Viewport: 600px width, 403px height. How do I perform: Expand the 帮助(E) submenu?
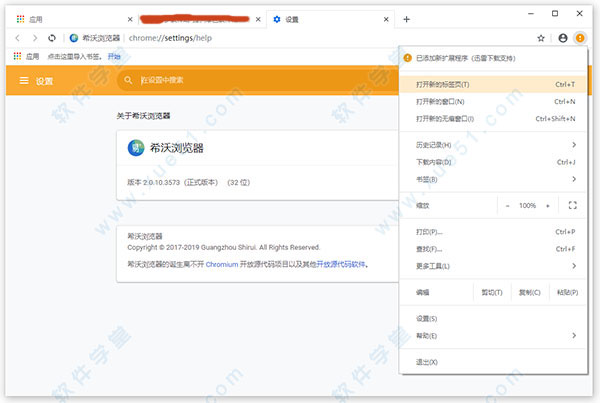493,336
